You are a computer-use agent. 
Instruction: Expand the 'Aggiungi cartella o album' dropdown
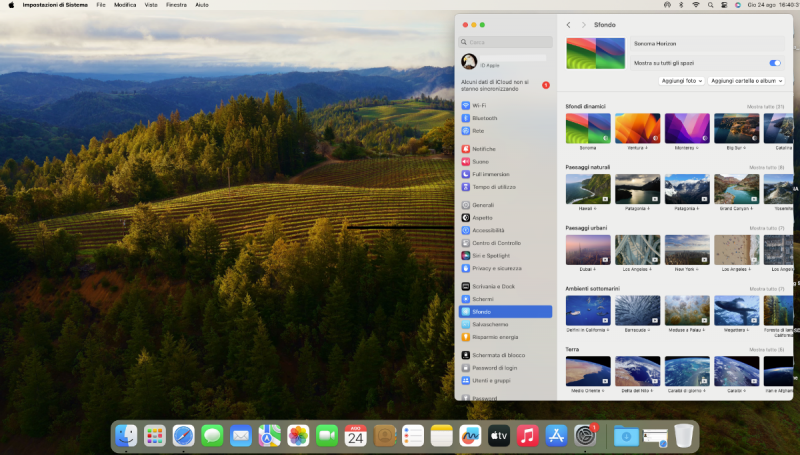pos(746,80)
